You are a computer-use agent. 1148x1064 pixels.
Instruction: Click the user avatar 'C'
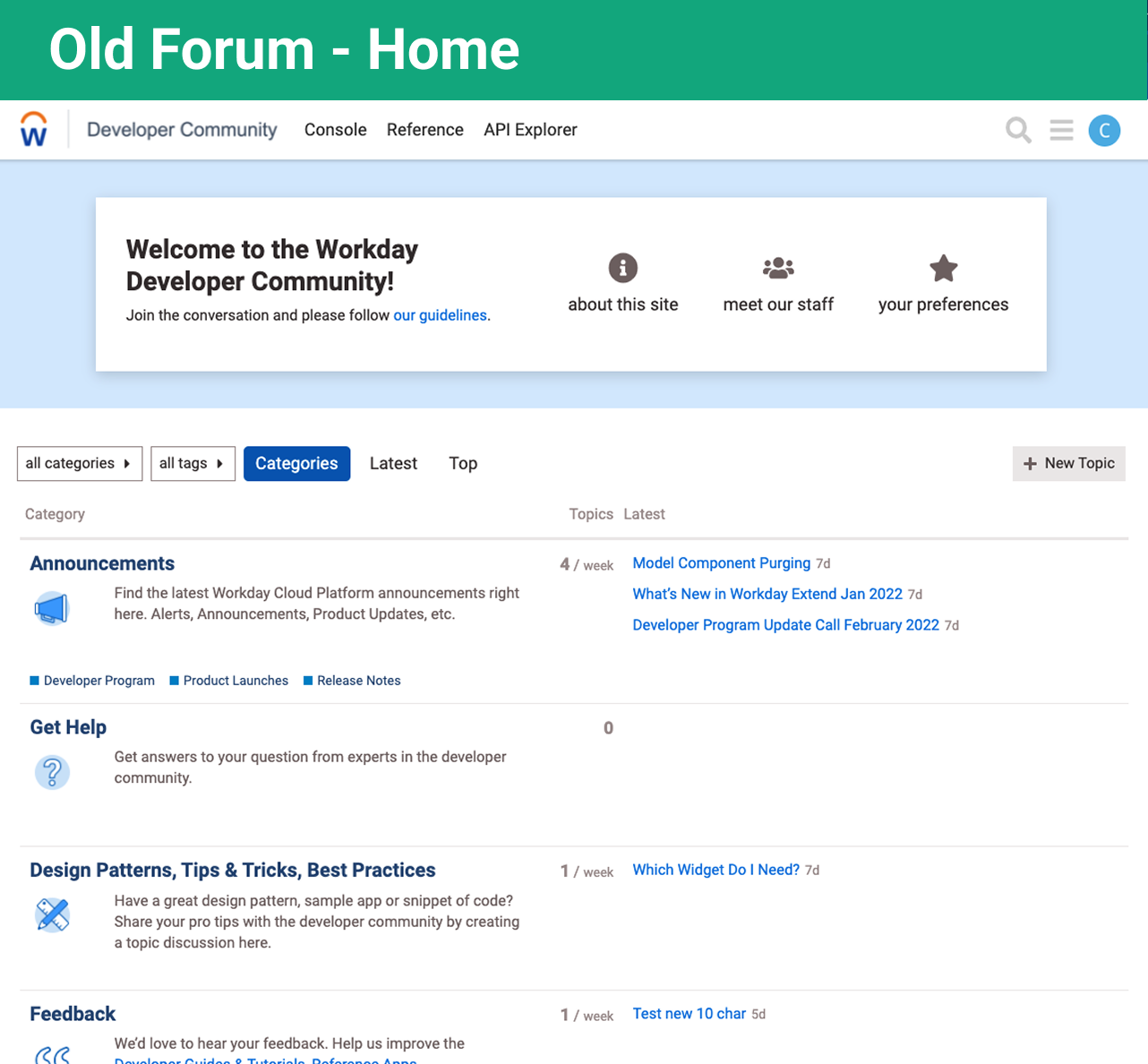coord(1105,131)
